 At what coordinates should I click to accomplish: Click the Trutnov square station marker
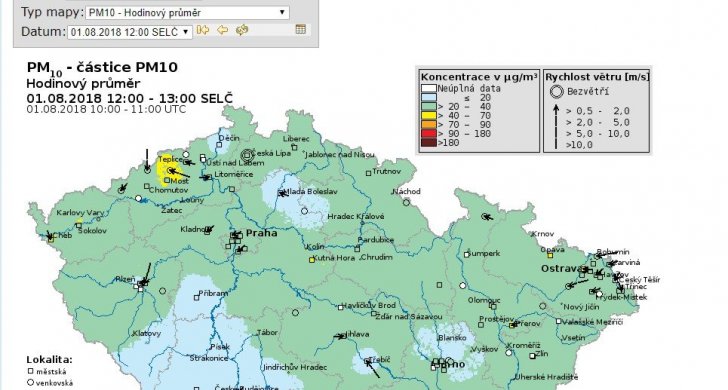368,173
